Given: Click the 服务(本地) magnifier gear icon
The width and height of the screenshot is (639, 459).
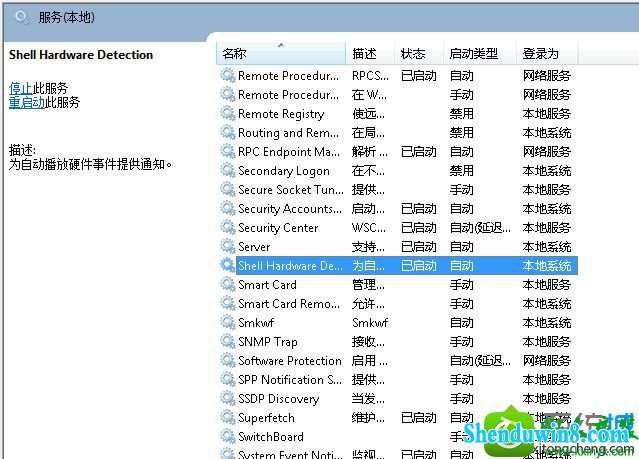Looking at the screenshot, I should (x=22, y=18).
